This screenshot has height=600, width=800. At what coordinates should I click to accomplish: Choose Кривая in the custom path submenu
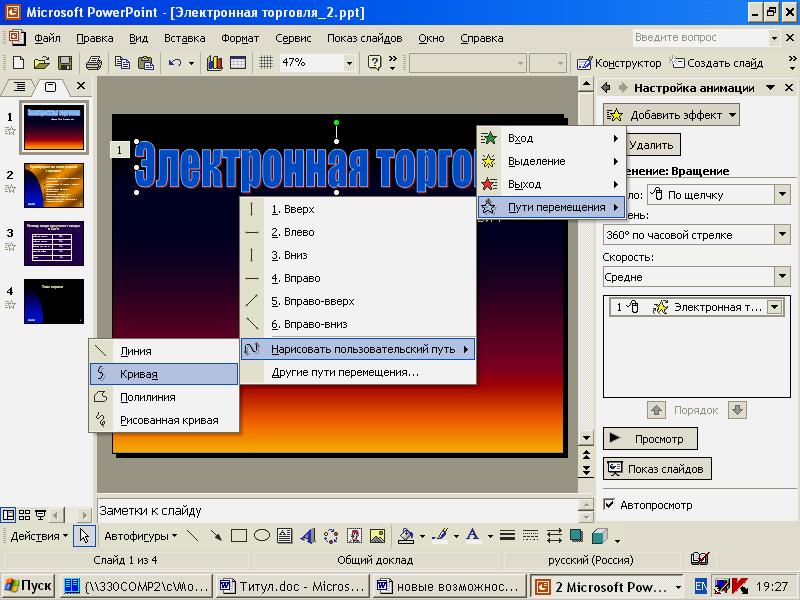coord(164,374)
